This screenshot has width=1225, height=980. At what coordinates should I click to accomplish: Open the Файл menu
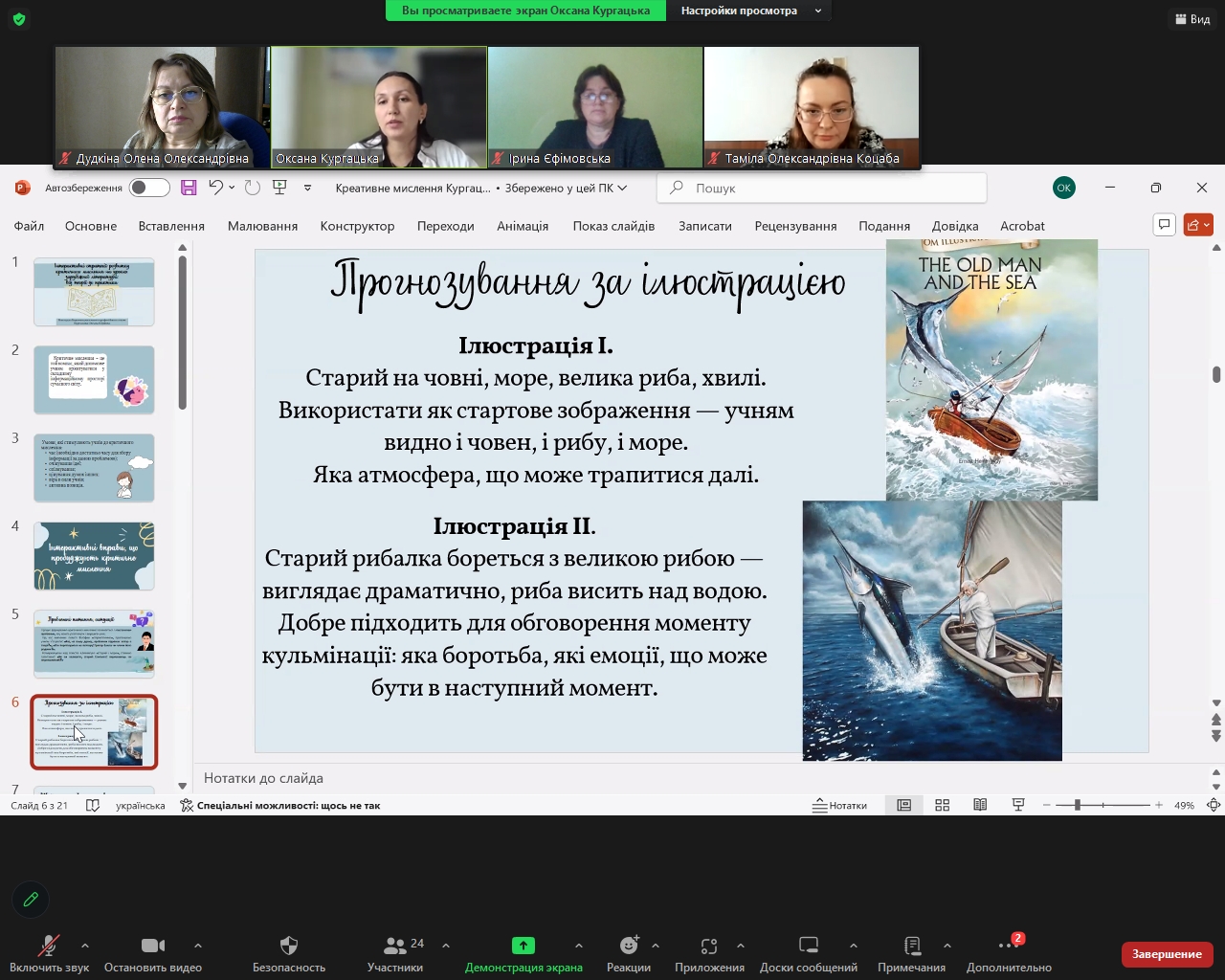29,226
